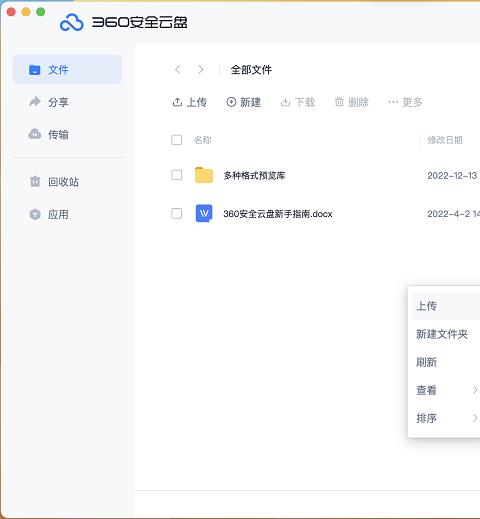Check the box for 多种格式预览库

177,175
